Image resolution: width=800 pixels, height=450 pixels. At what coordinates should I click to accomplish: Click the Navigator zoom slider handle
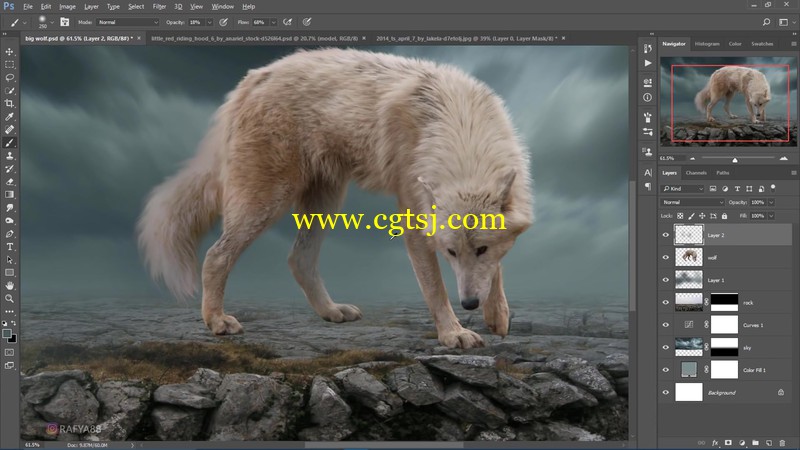735,160
